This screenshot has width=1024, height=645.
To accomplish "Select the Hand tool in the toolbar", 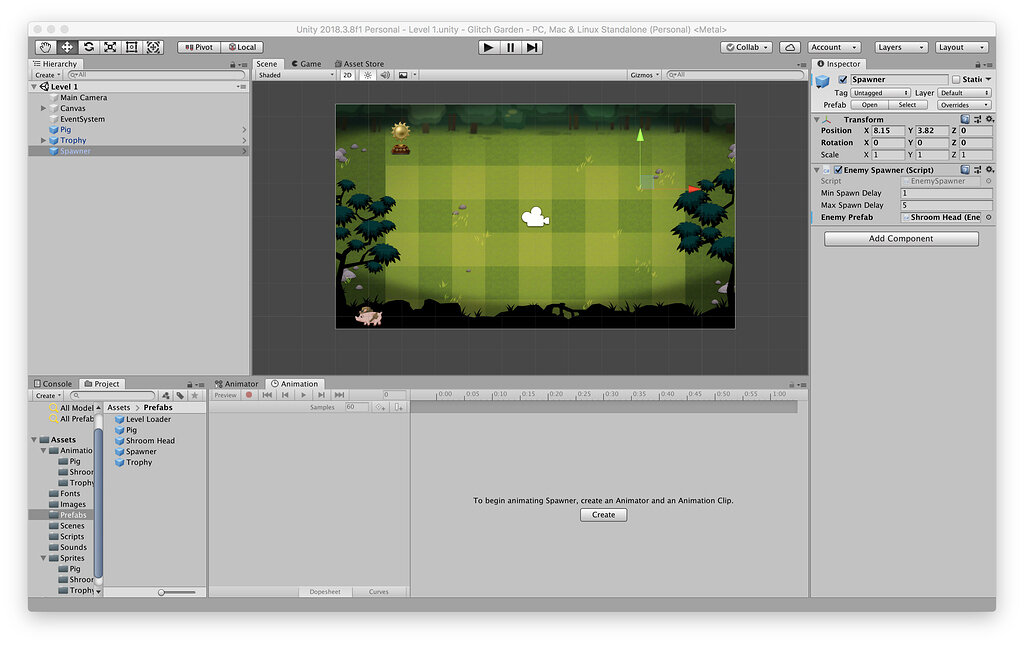I will (x=45, y=47).
